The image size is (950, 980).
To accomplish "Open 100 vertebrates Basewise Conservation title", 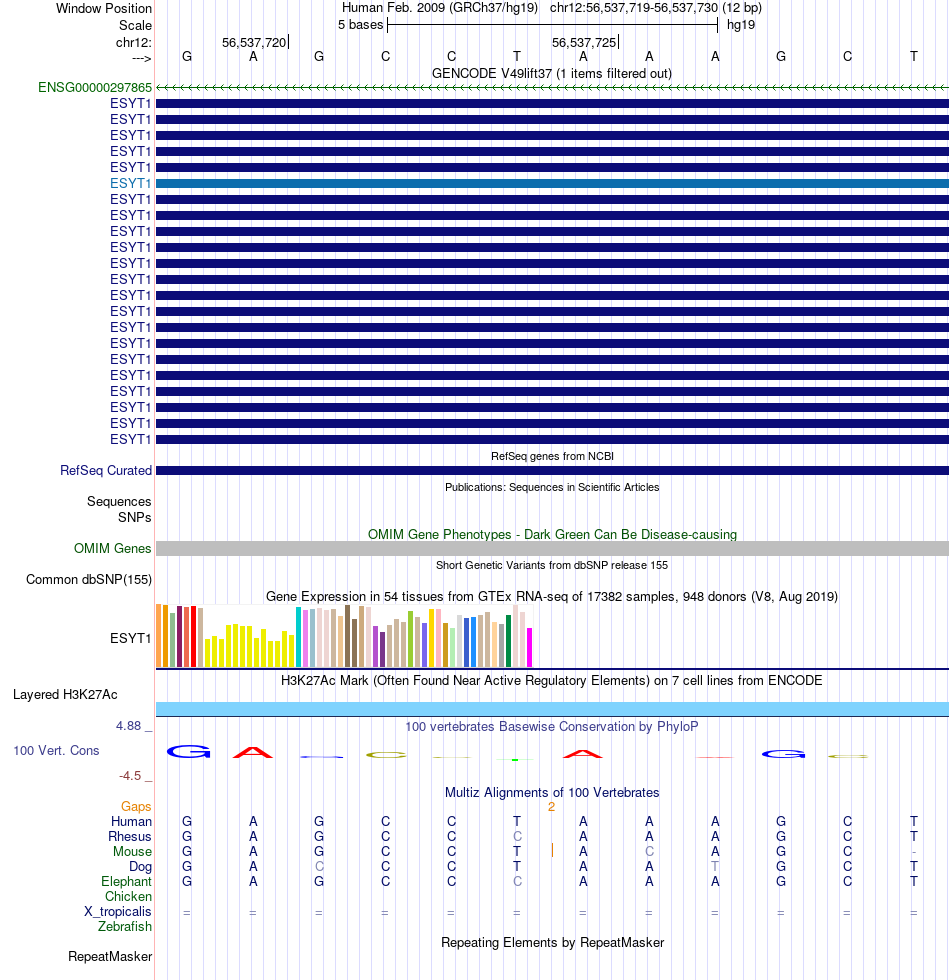I will 552,726.
